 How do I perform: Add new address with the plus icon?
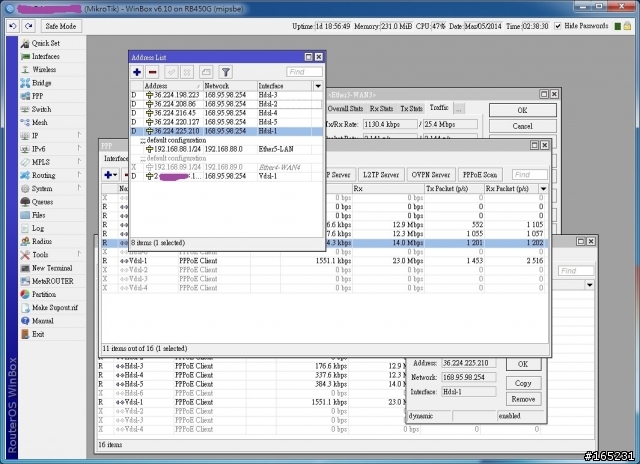[137, 72]
